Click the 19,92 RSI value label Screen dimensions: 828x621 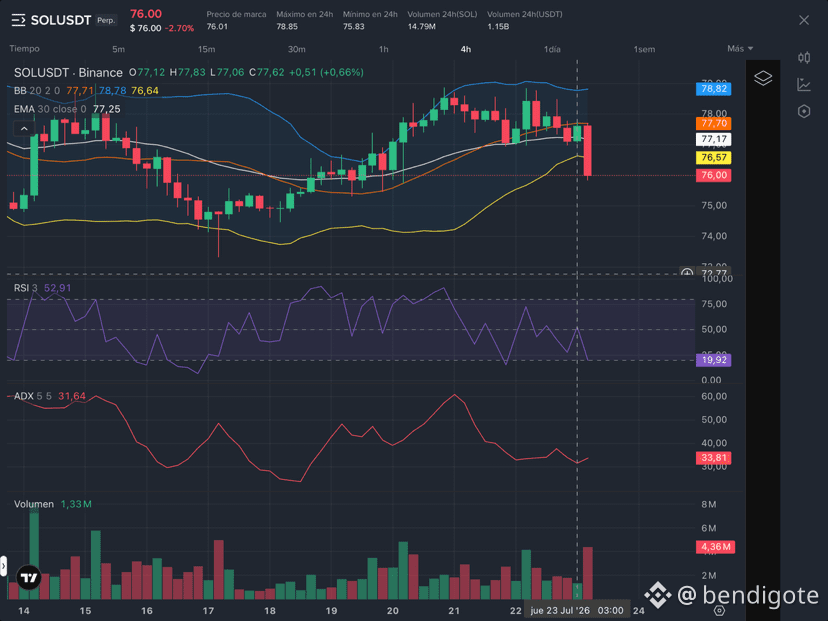click(x=713, y=360)
